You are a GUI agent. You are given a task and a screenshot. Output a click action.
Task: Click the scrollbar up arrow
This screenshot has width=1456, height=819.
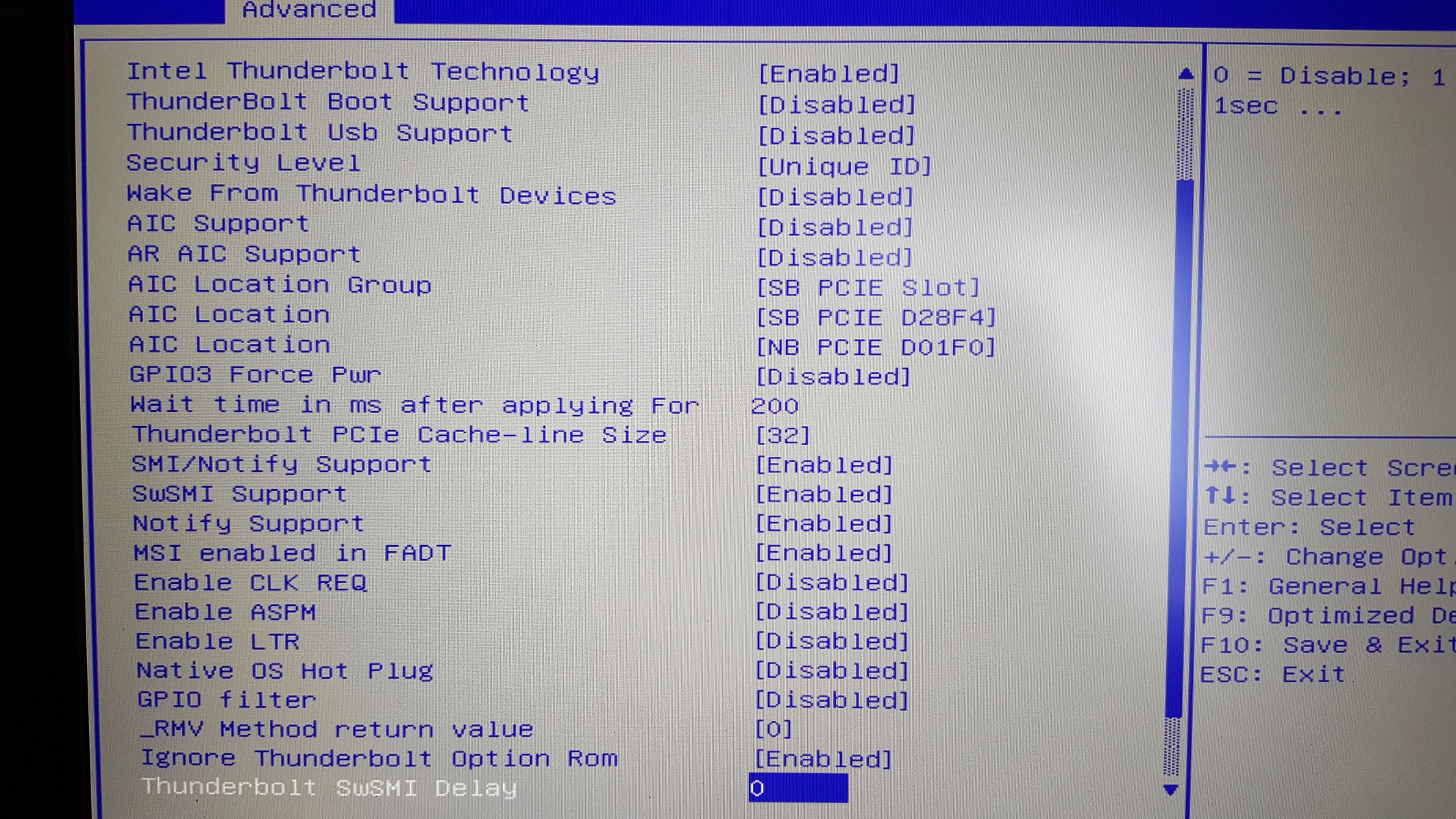pos(1185,74)
